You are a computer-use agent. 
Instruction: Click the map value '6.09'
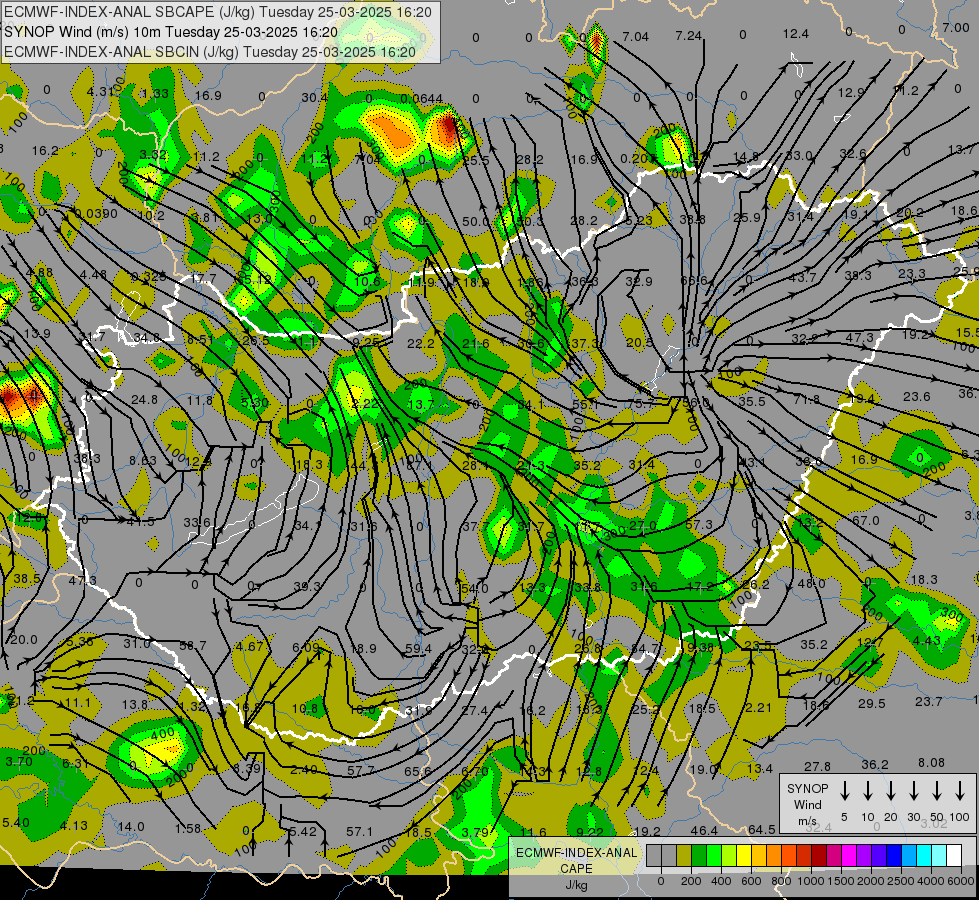[x=305, y=647]
